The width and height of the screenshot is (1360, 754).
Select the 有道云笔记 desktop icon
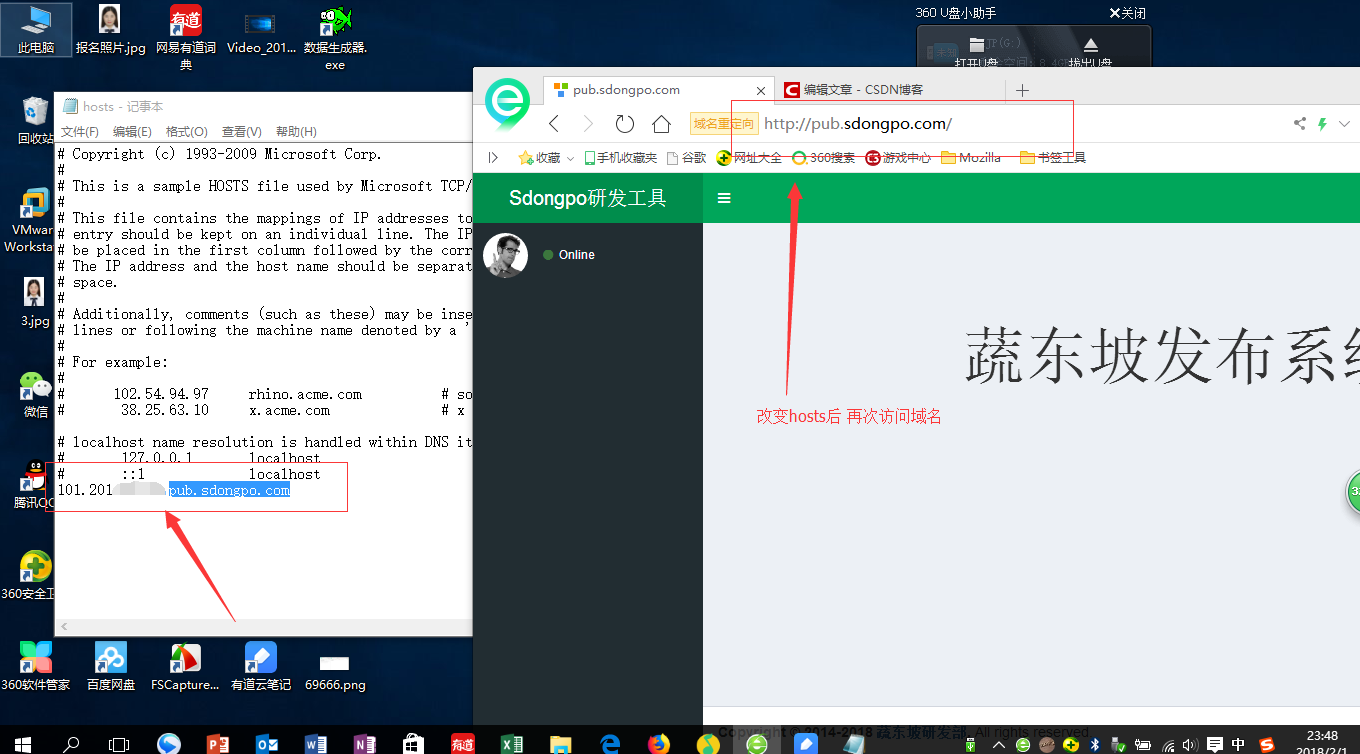[x=261, y=666]
